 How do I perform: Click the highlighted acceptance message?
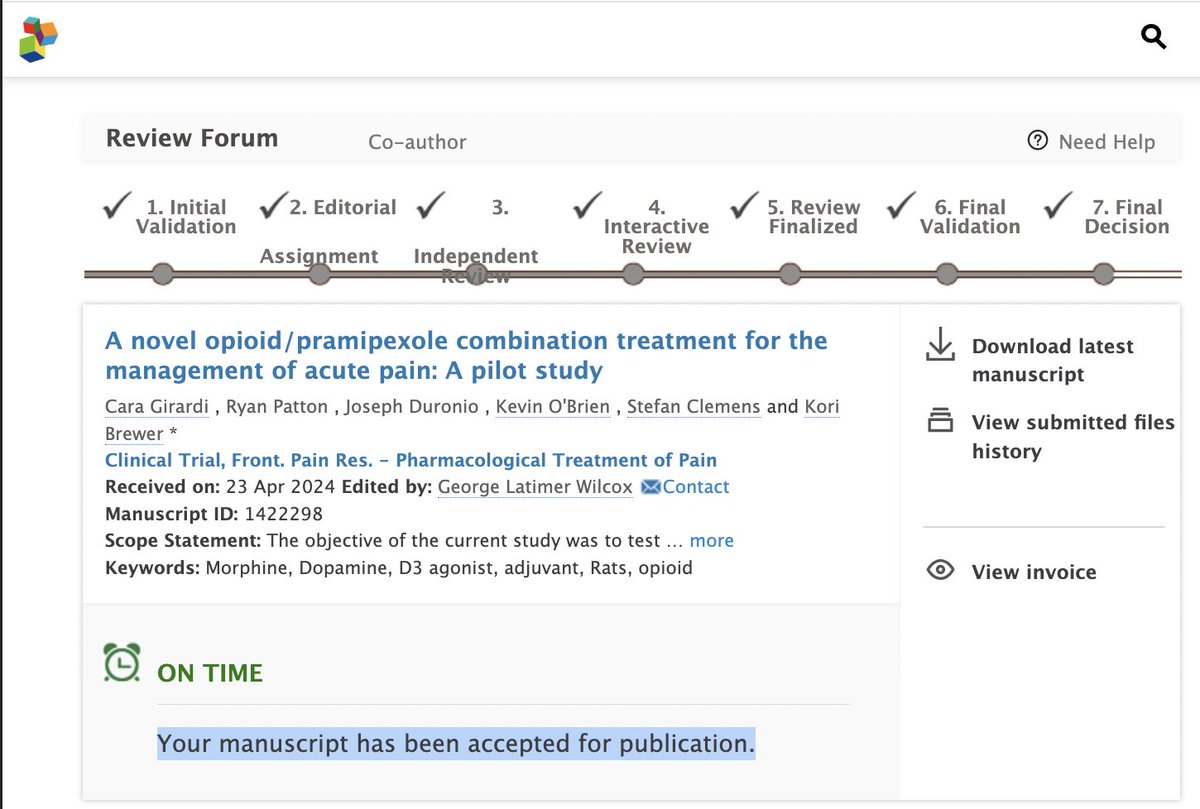pyautogui.click(x=455, y=743)
